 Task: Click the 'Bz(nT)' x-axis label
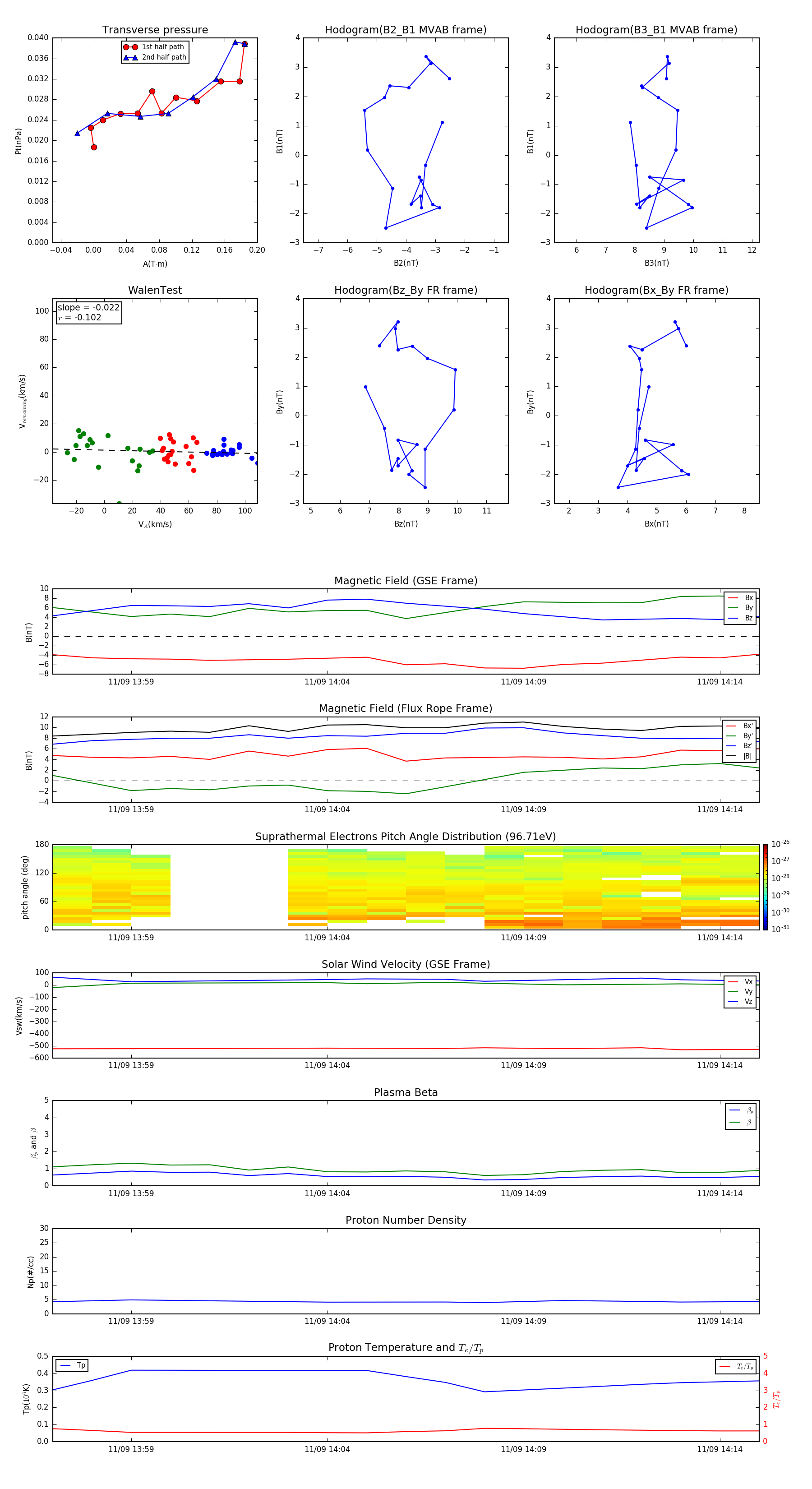pos(406,524)
